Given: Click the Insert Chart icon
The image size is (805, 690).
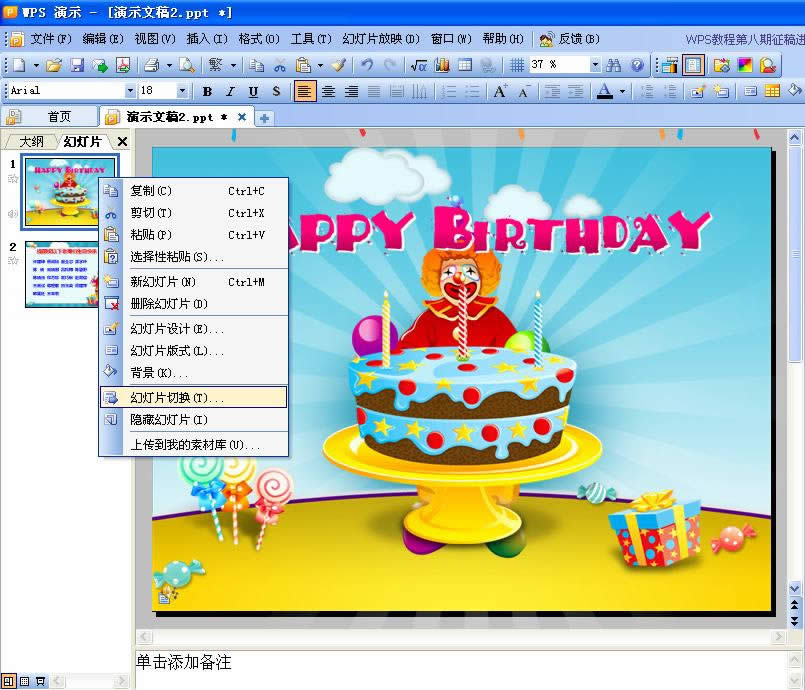Looking at the screenshot, I should click(x=441, y=65).
